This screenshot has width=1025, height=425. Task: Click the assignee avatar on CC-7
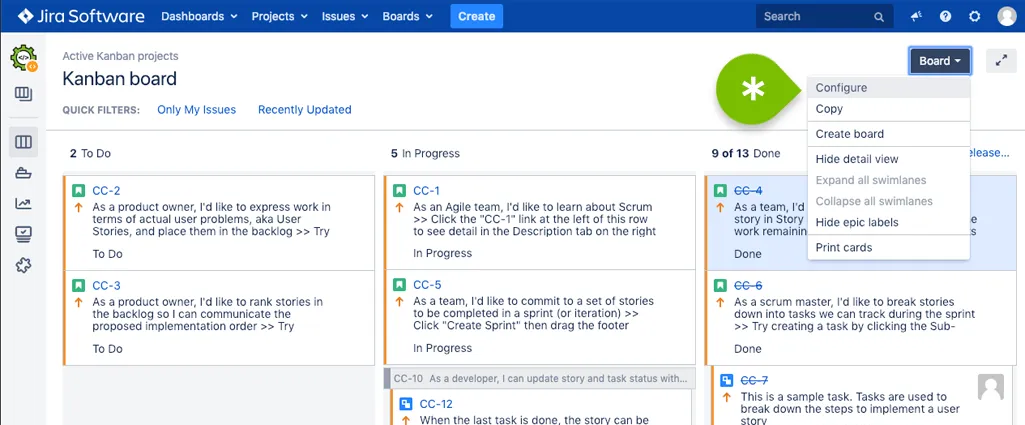(x=990, y=387)
